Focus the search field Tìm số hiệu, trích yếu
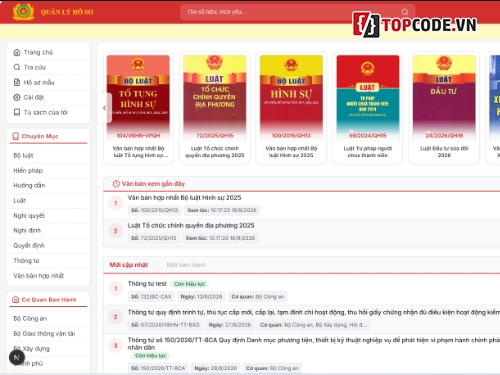500x375 pixels. pos(297,12)
